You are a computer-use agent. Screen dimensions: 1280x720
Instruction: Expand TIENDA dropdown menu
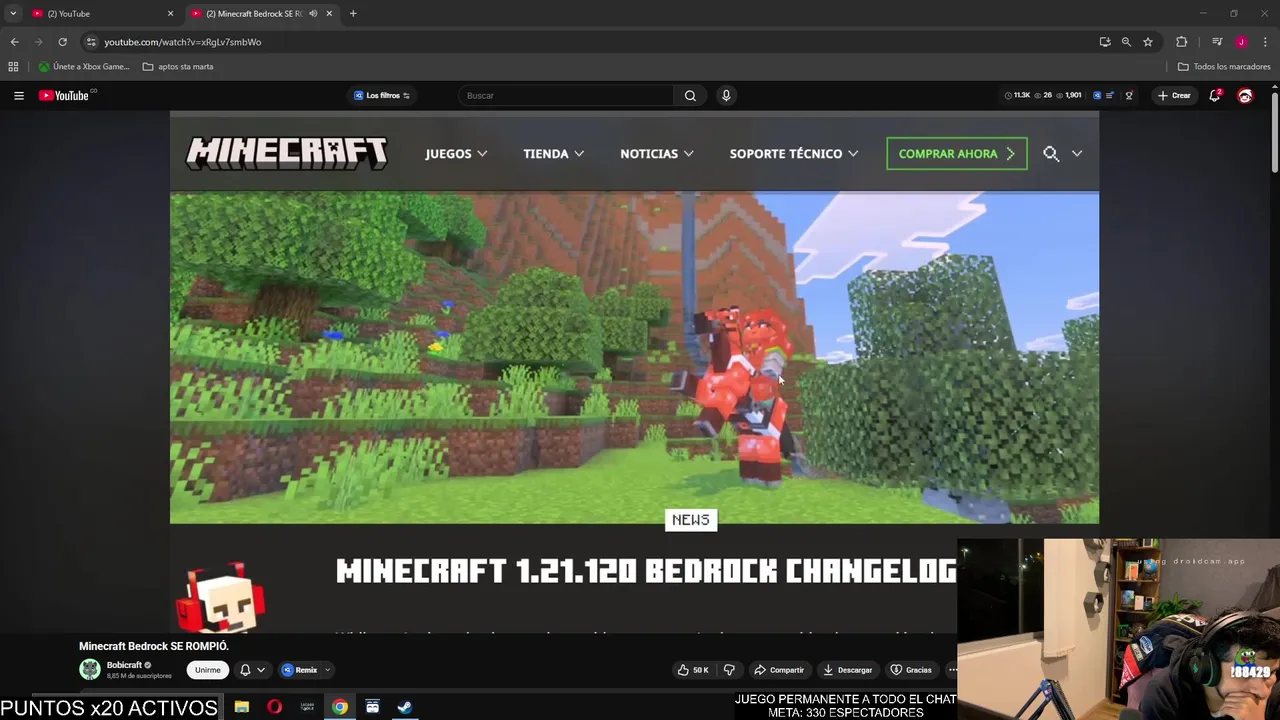[553, 153]
